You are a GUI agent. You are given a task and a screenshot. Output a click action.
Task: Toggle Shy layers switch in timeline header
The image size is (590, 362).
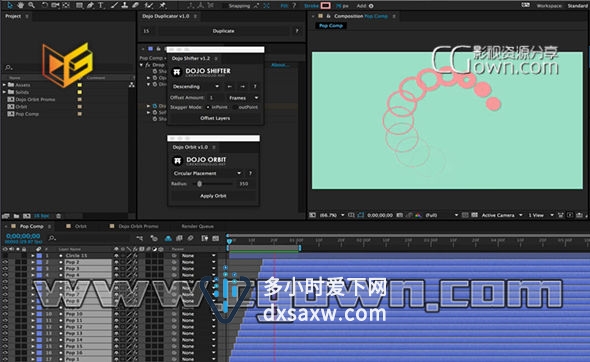click(x=168, y=238)
